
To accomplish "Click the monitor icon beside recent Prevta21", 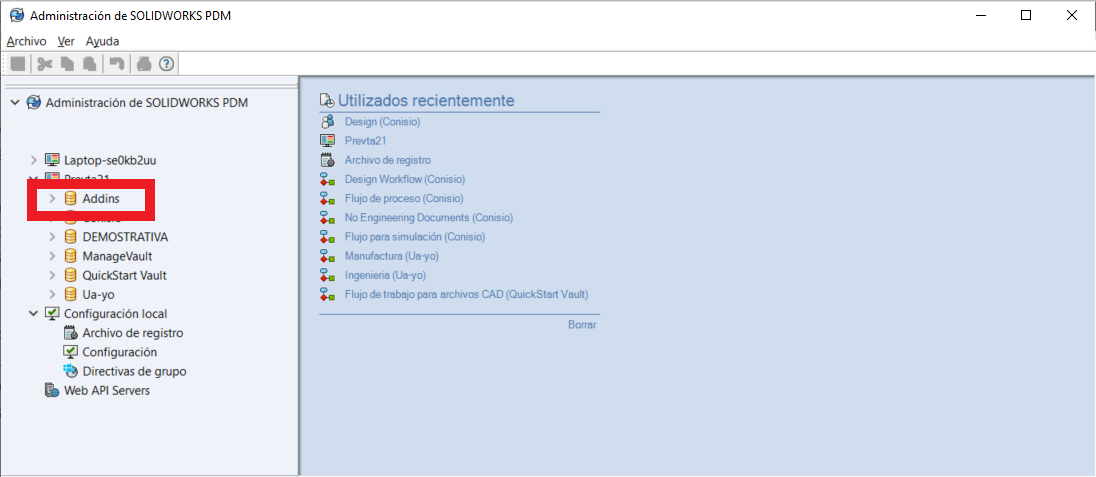I will [327, 141].
